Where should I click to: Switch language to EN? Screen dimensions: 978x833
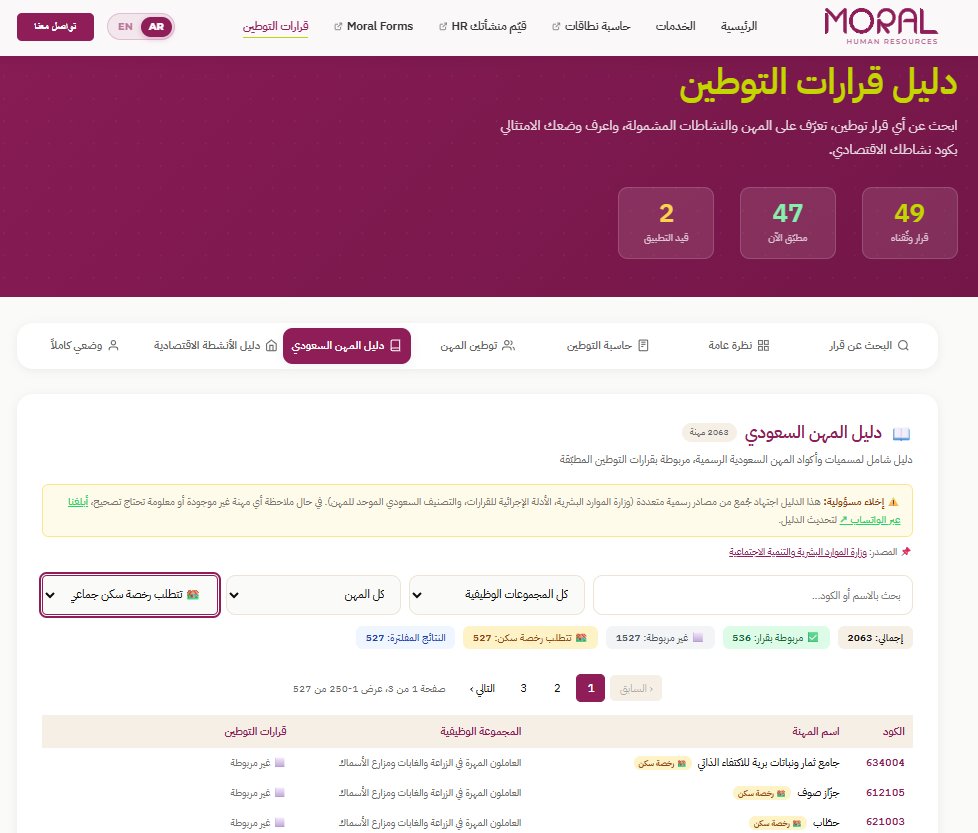click(x=125, y=27)
